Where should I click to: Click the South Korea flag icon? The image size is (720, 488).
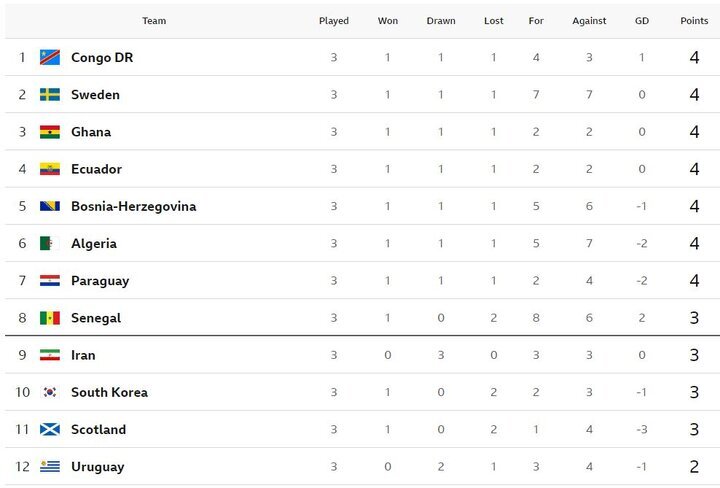tap(50, 392)
